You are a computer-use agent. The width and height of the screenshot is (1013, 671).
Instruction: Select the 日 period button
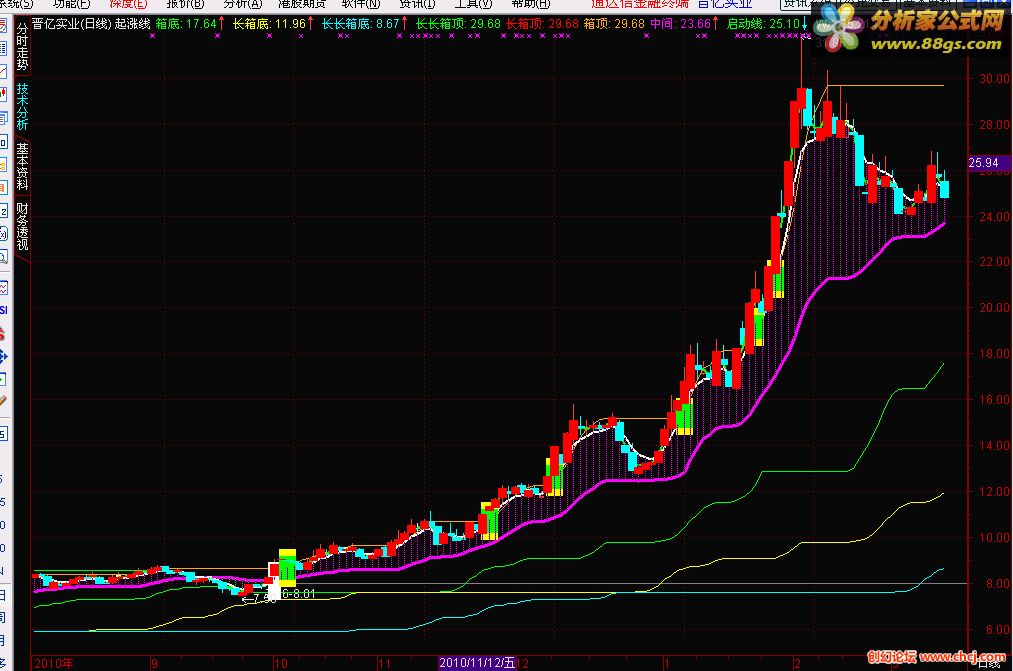click(3, 595)
